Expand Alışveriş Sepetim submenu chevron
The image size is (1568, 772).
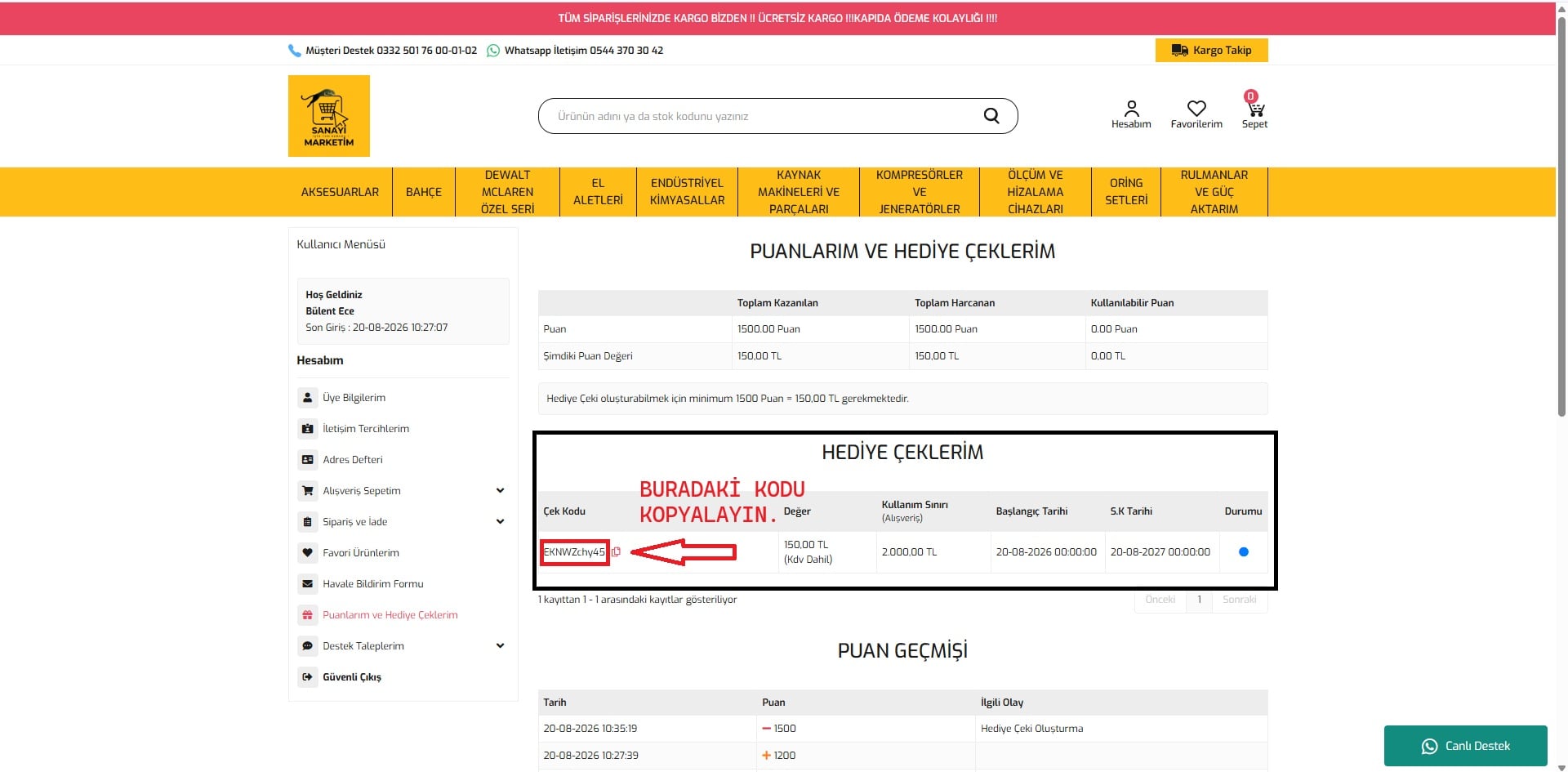[x=500, y=491]
